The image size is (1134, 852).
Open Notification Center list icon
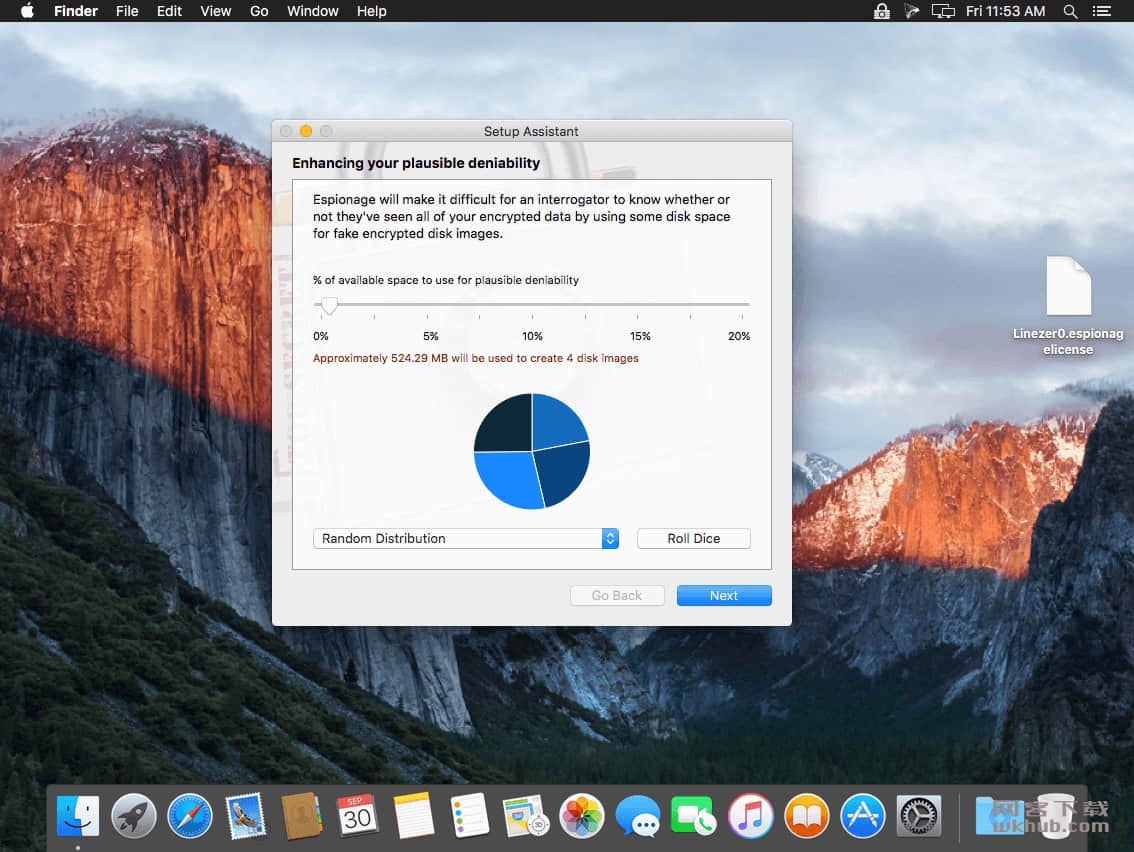pos(1101,11)
